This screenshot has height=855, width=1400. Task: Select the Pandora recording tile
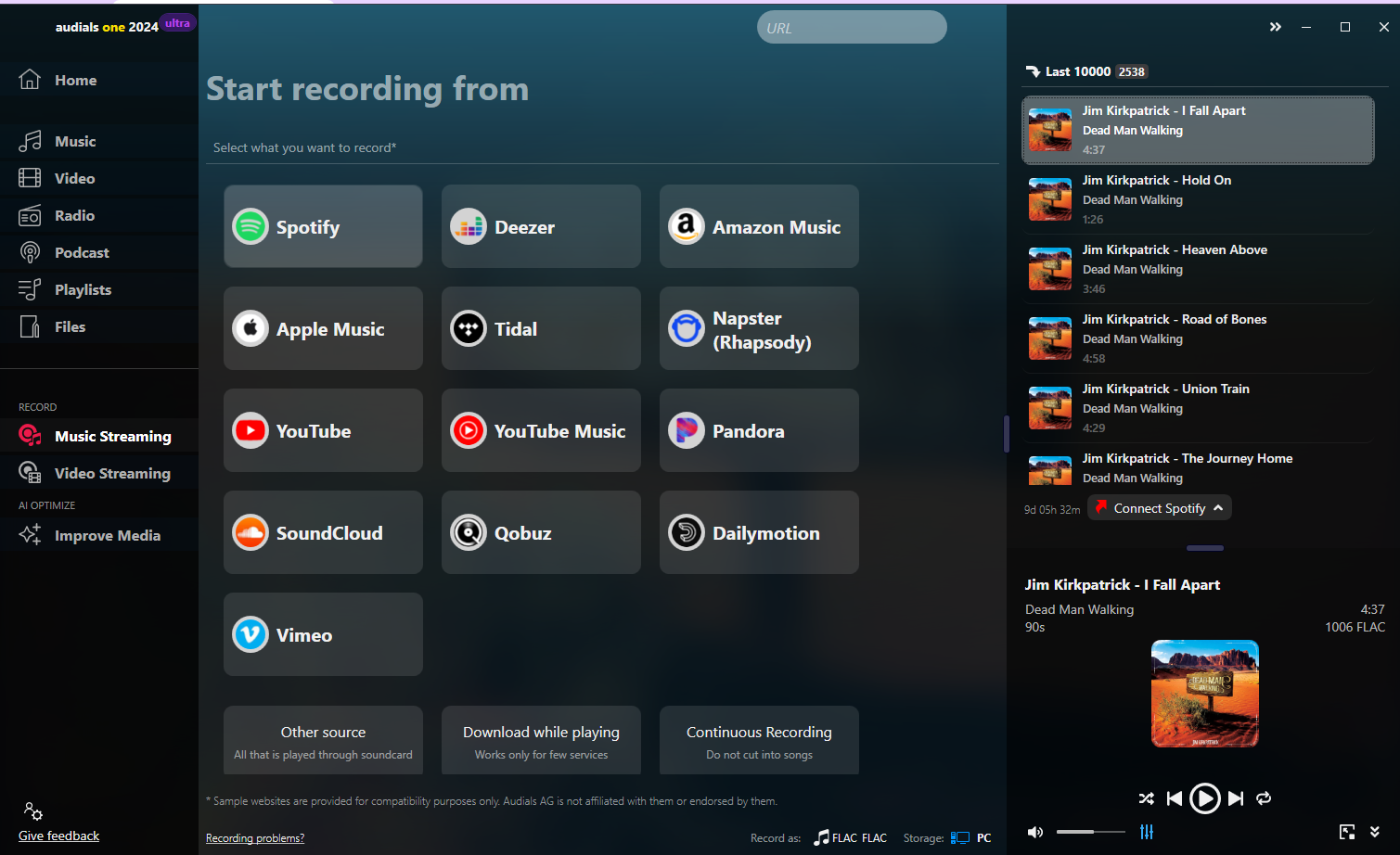coord(759,430)
